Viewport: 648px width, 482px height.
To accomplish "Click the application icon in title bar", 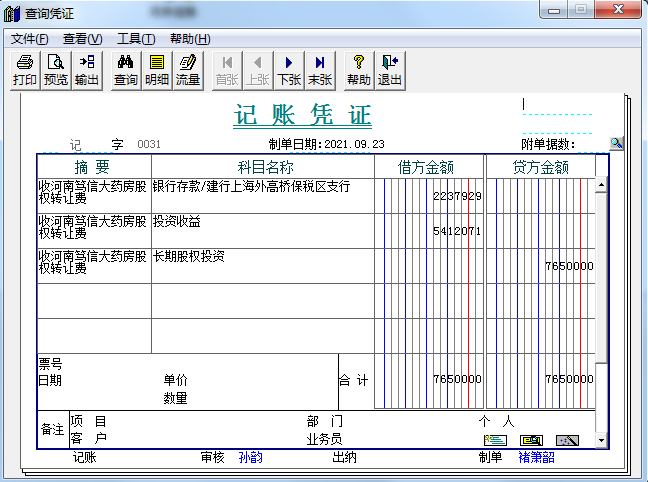I will (x=12, y=13).
